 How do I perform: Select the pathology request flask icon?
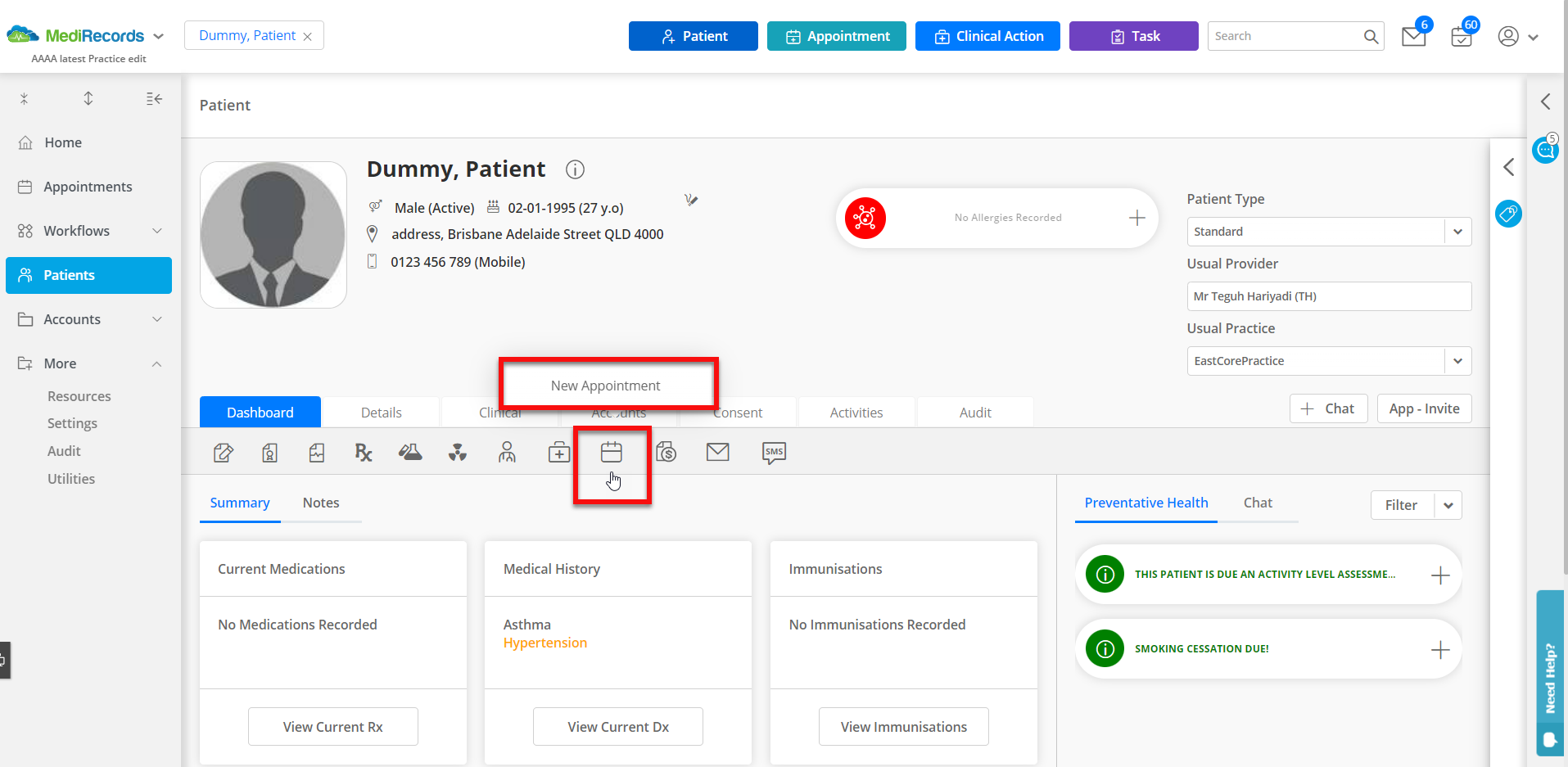410,452
